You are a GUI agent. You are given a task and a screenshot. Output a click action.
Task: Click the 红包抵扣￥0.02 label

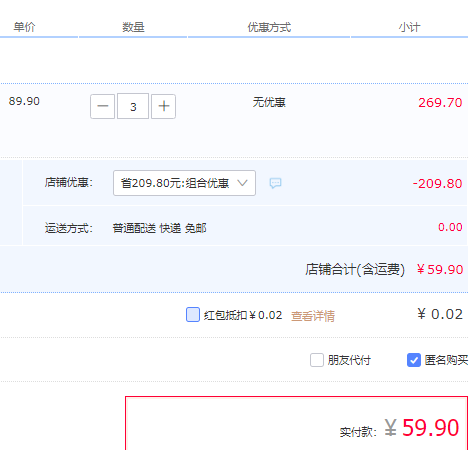pos(243,315)
